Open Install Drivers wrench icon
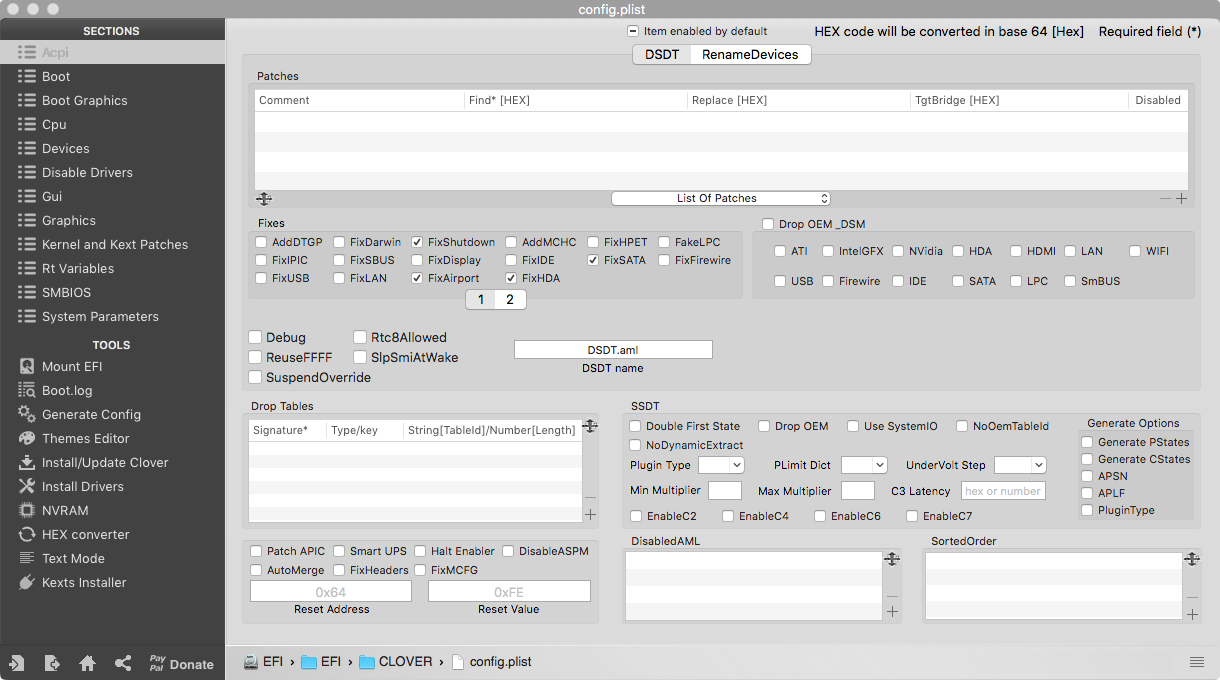 [x=26, y=486]
